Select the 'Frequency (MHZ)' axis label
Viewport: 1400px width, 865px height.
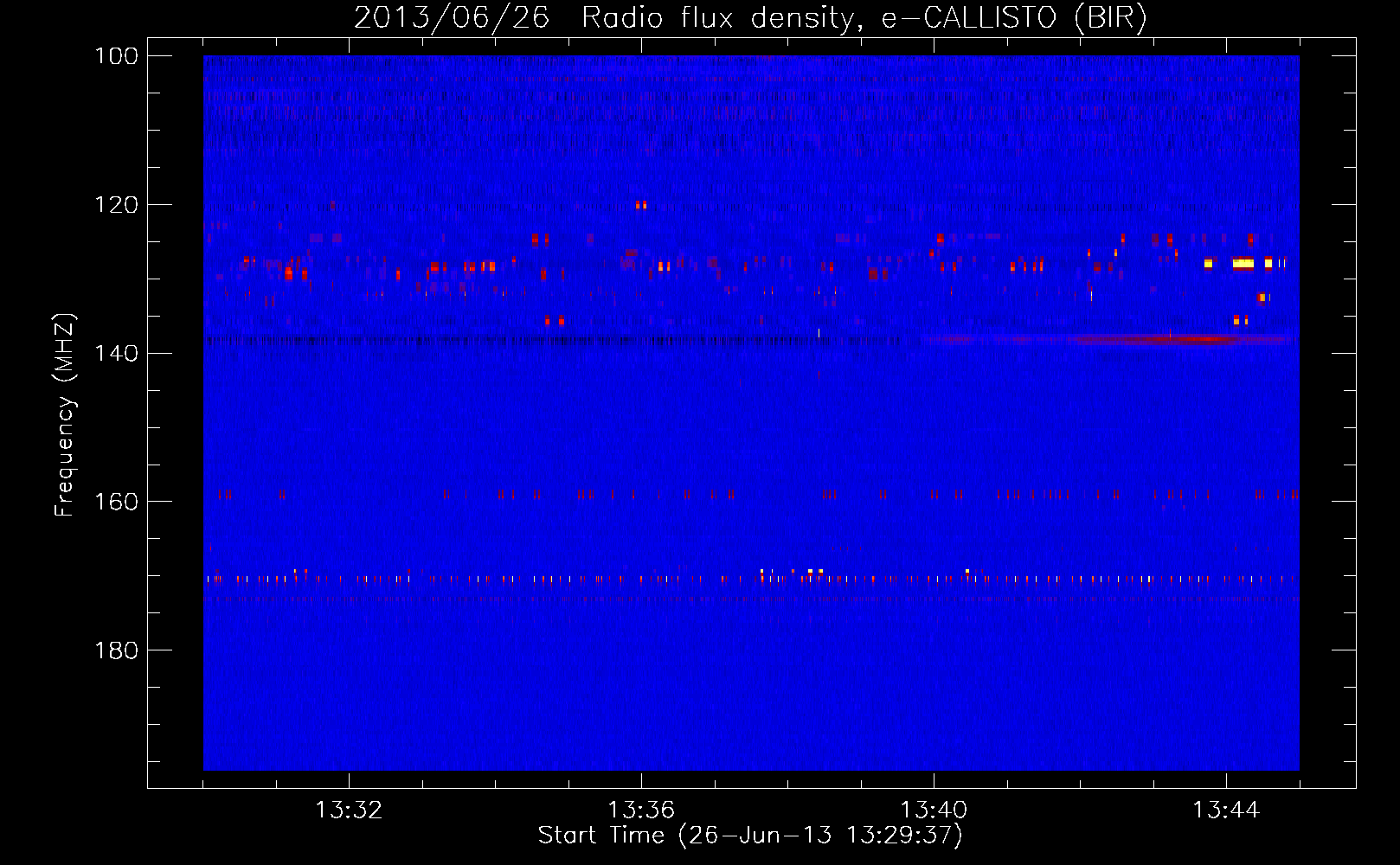click(65, 415)
